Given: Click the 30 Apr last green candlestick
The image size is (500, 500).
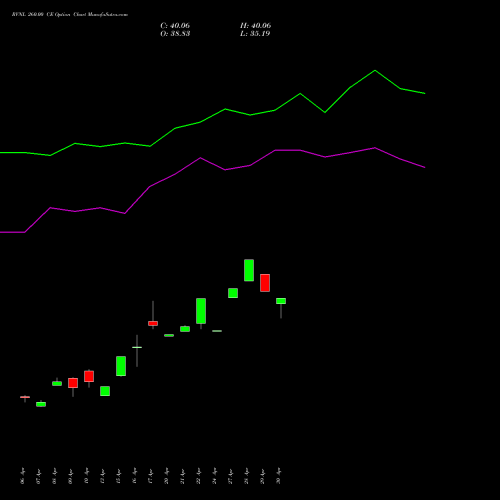Looking at the screenshot, I should 281,301.
